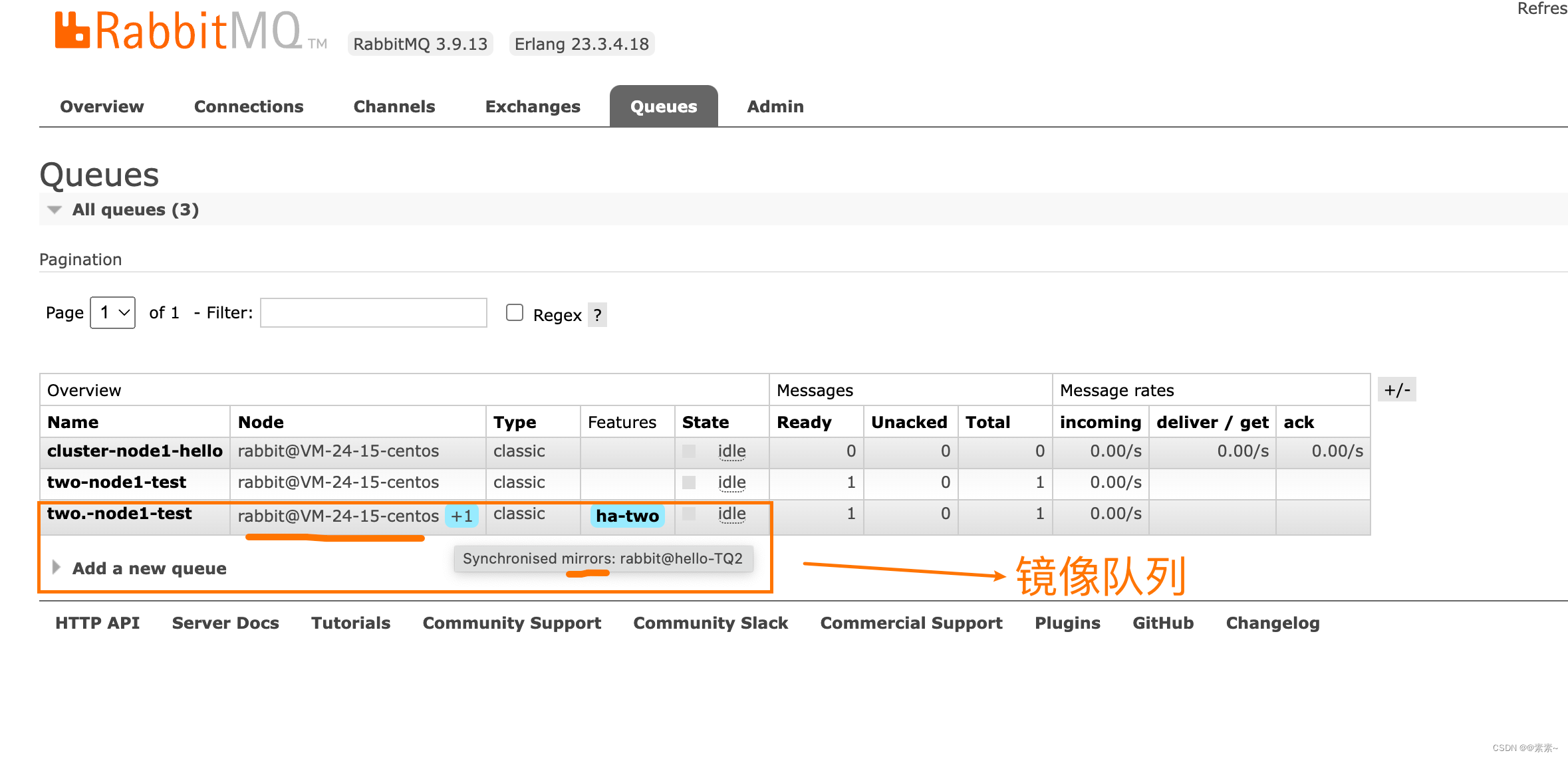Open the Plugins footer link
This screenshot has width=1568, height=759.
(1067, 623)
